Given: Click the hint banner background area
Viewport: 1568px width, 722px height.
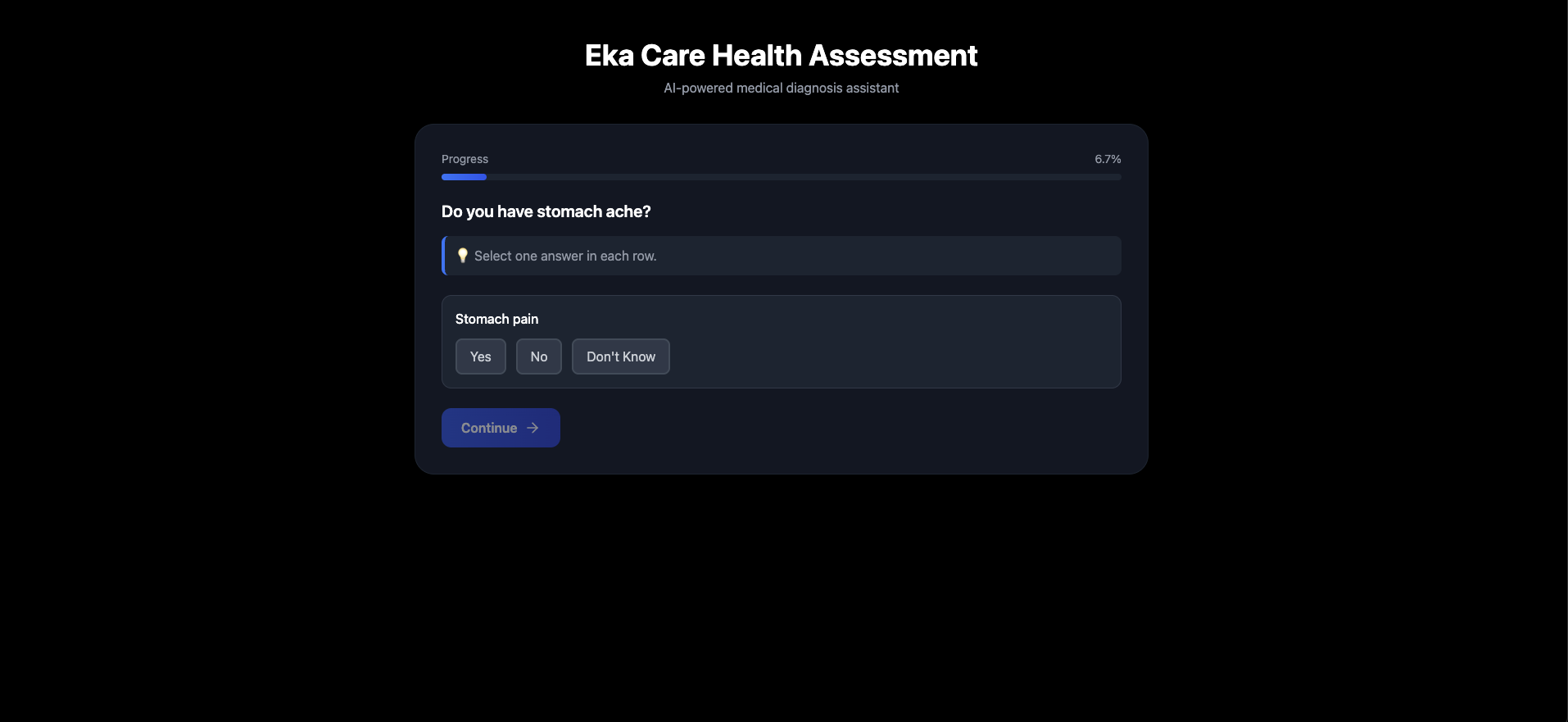Looking at the screenshot, I should pyautogui.click(x=885, y=256).
